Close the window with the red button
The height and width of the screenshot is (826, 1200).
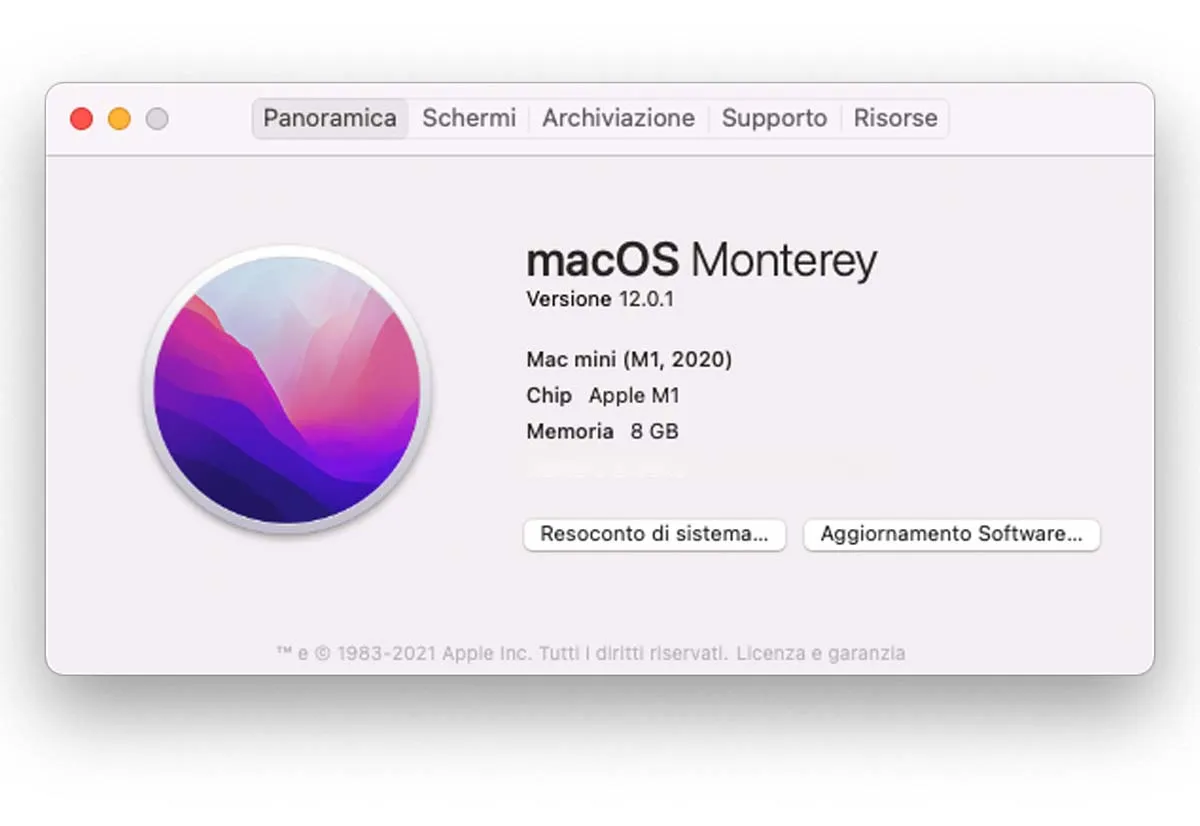81,119
